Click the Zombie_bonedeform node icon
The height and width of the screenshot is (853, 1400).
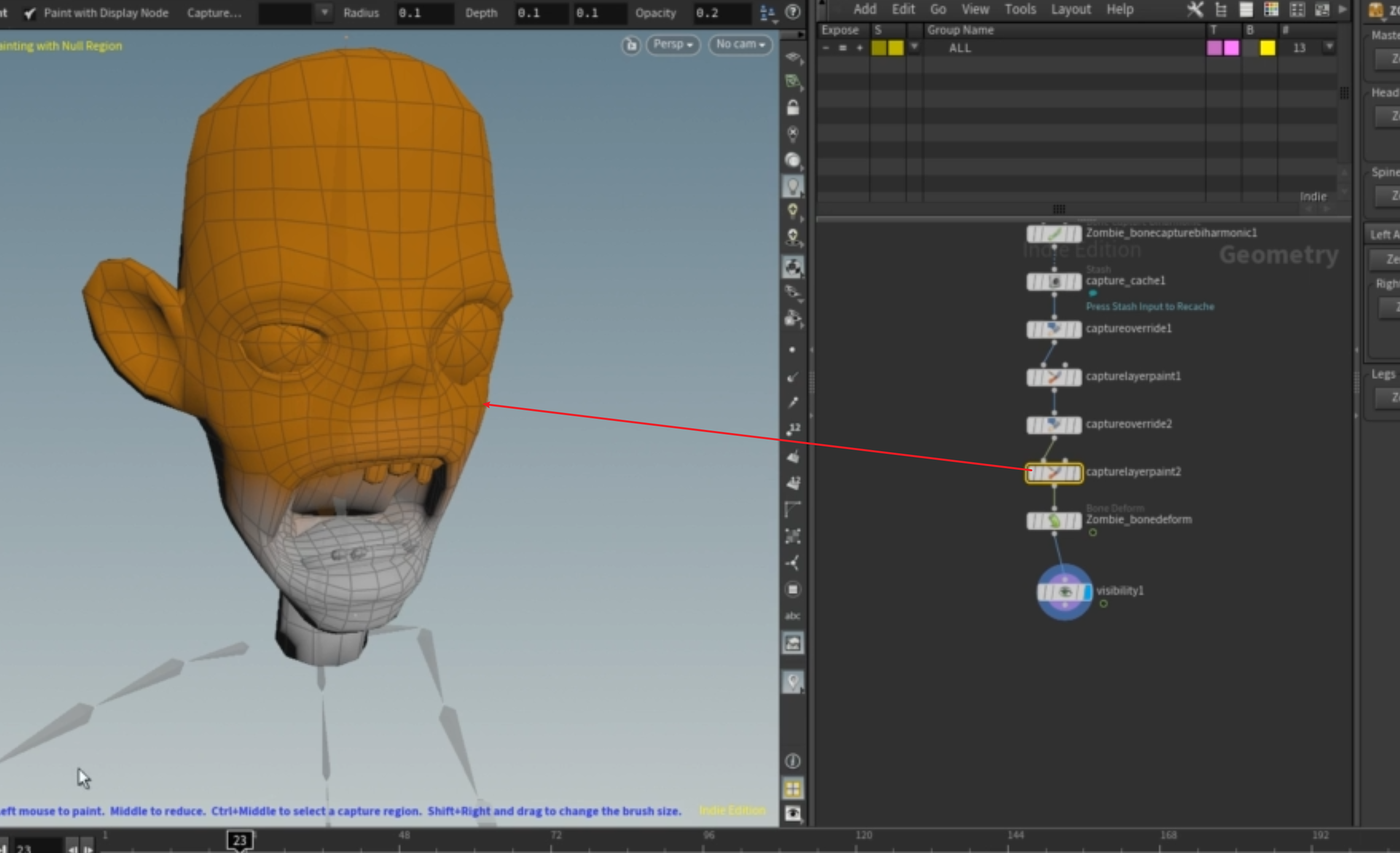(x=1054, y=521)
